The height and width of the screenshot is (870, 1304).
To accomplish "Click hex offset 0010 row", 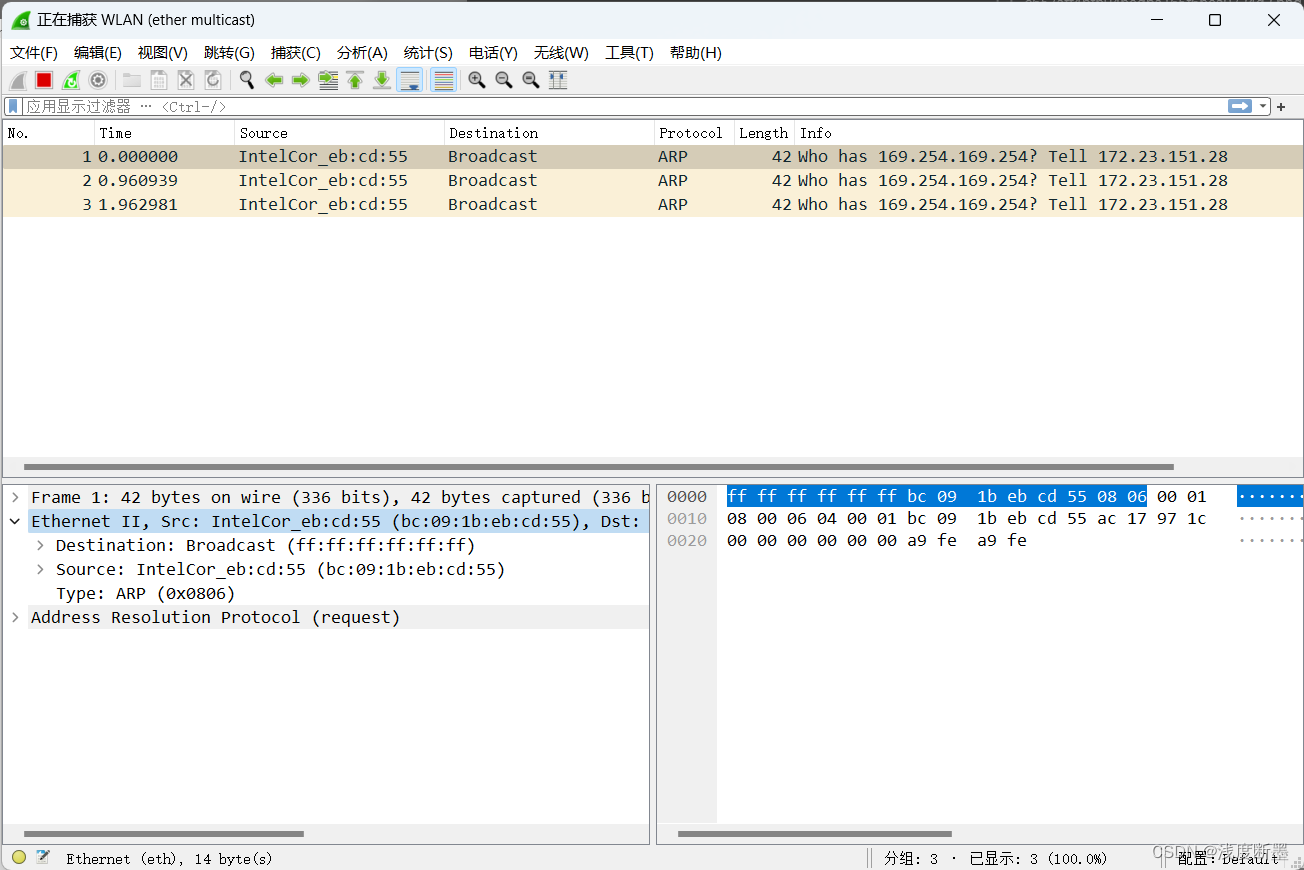I will point(687,519).
